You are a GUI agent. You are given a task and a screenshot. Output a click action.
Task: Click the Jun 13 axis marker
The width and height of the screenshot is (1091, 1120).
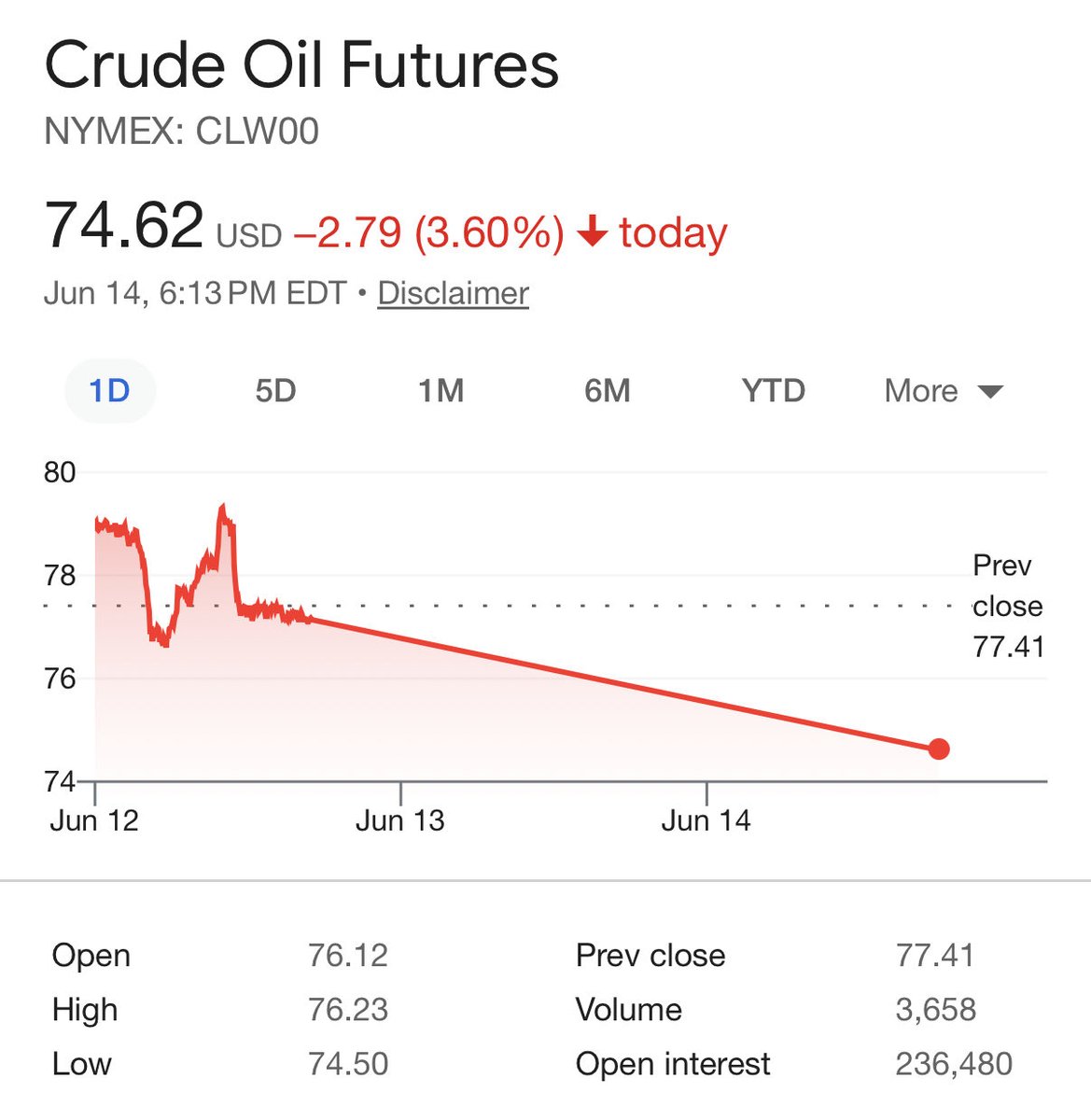coord(400,820)
